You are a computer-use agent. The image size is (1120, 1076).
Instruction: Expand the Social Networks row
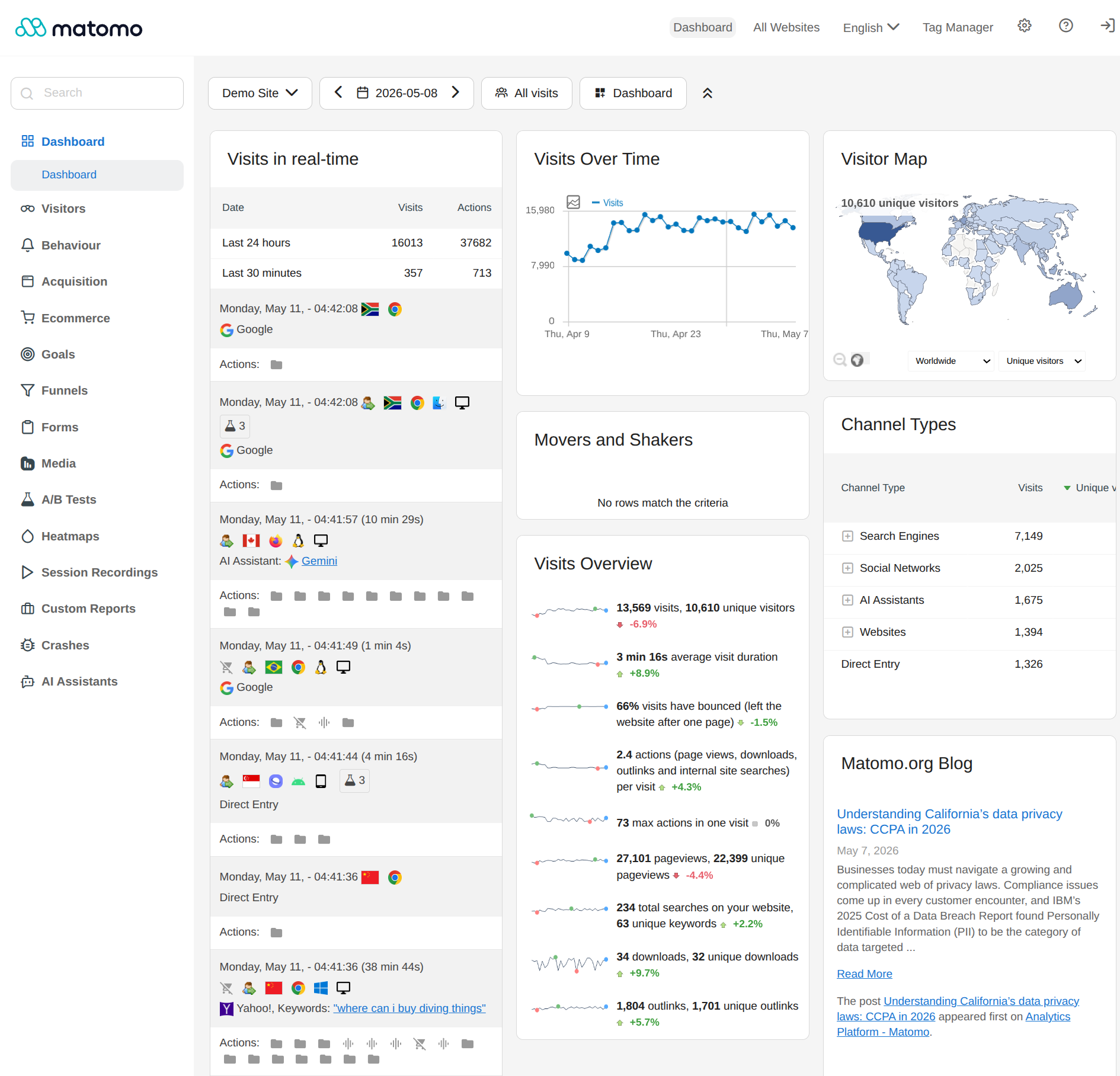point(847,568)
